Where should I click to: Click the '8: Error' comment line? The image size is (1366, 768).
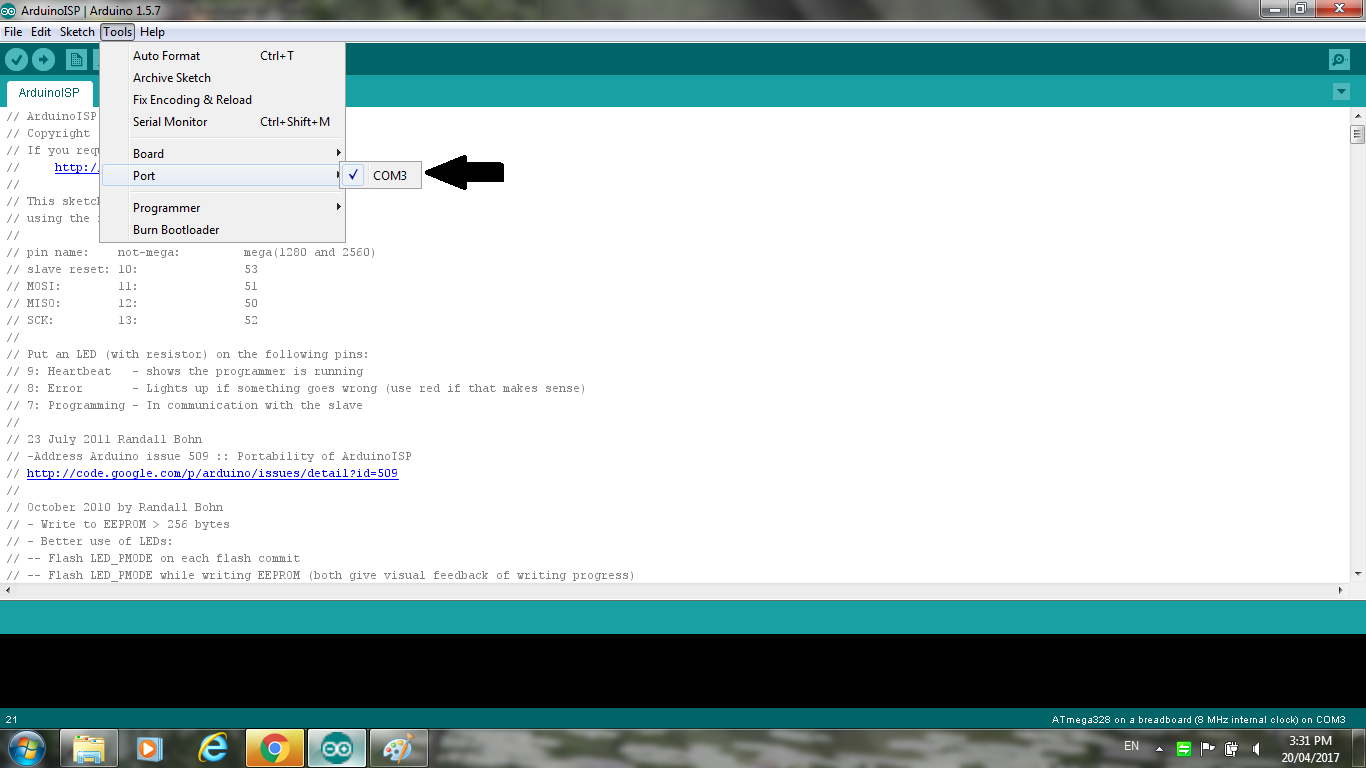(x=296, y=388)
